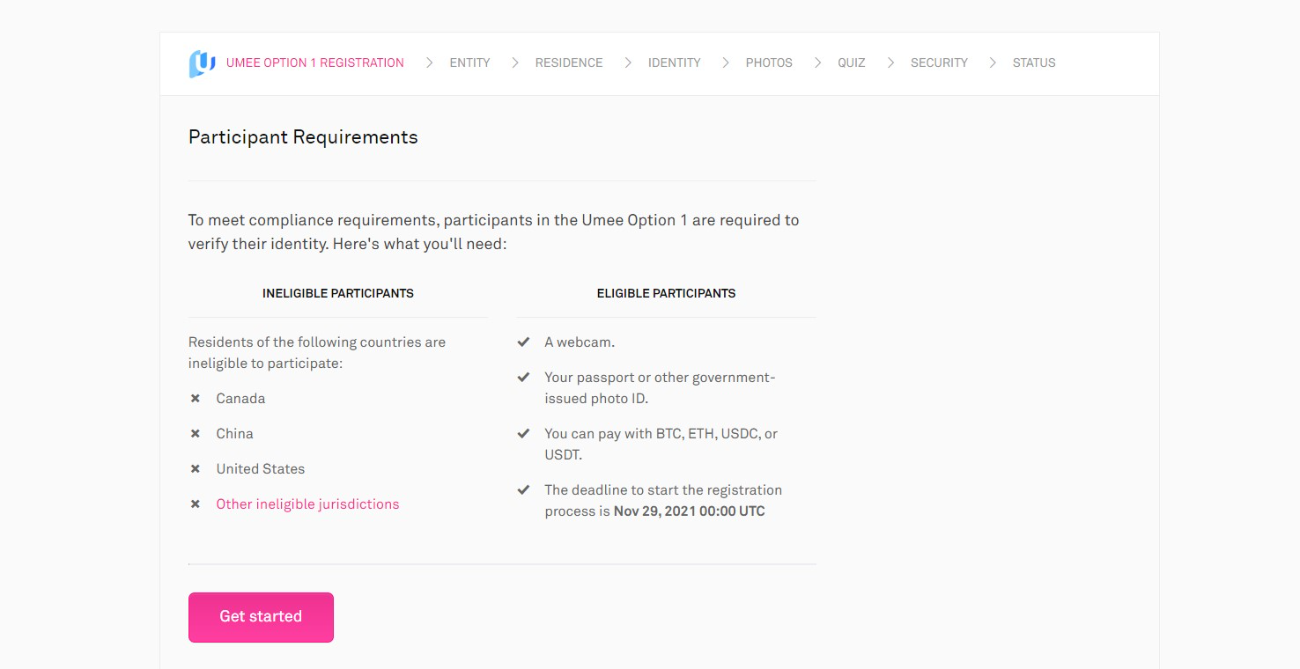Click the Umee logo icon
The width and height of the screenshot is (1300, 669).
point(202,63)
